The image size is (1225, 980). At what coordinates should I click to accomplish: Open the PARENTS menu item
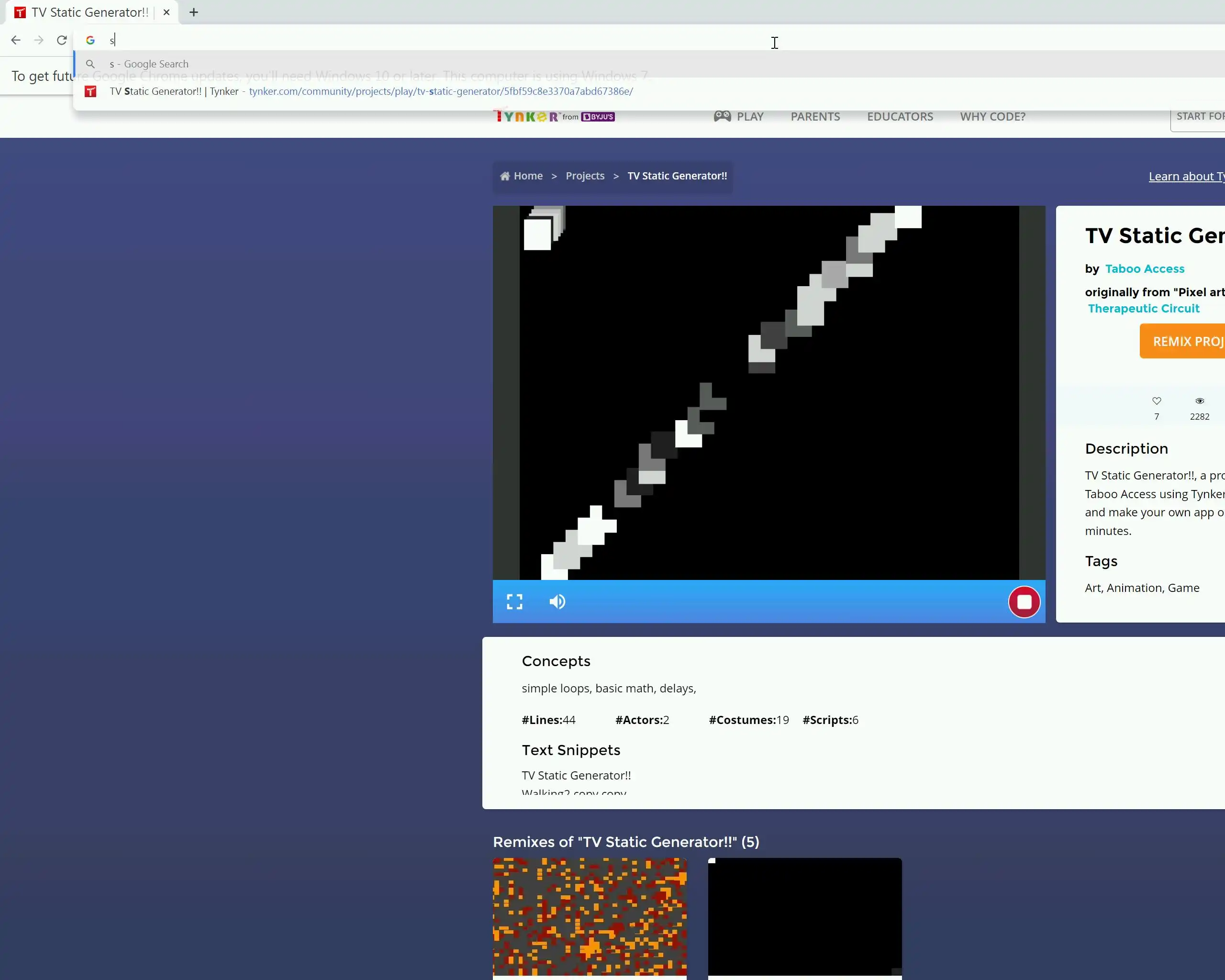(815, 116)
